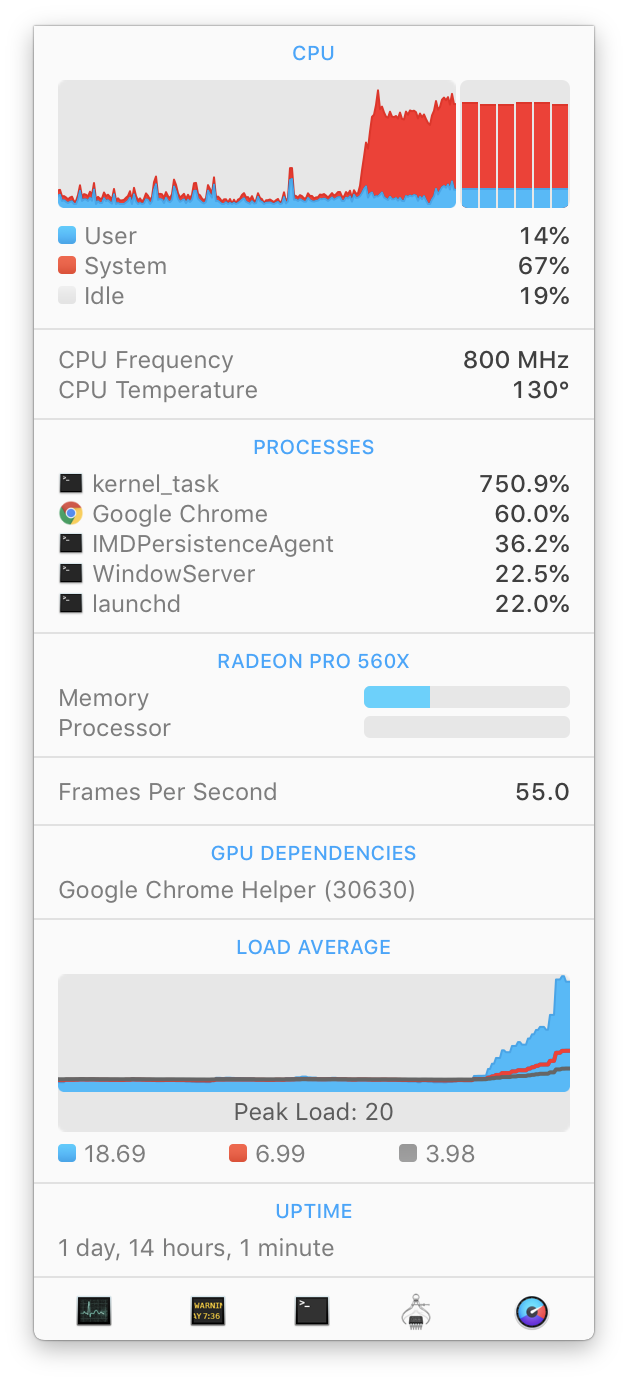Open Activity Monitor from bottom bar
628x1382 pixels.
click(94, 1311)
